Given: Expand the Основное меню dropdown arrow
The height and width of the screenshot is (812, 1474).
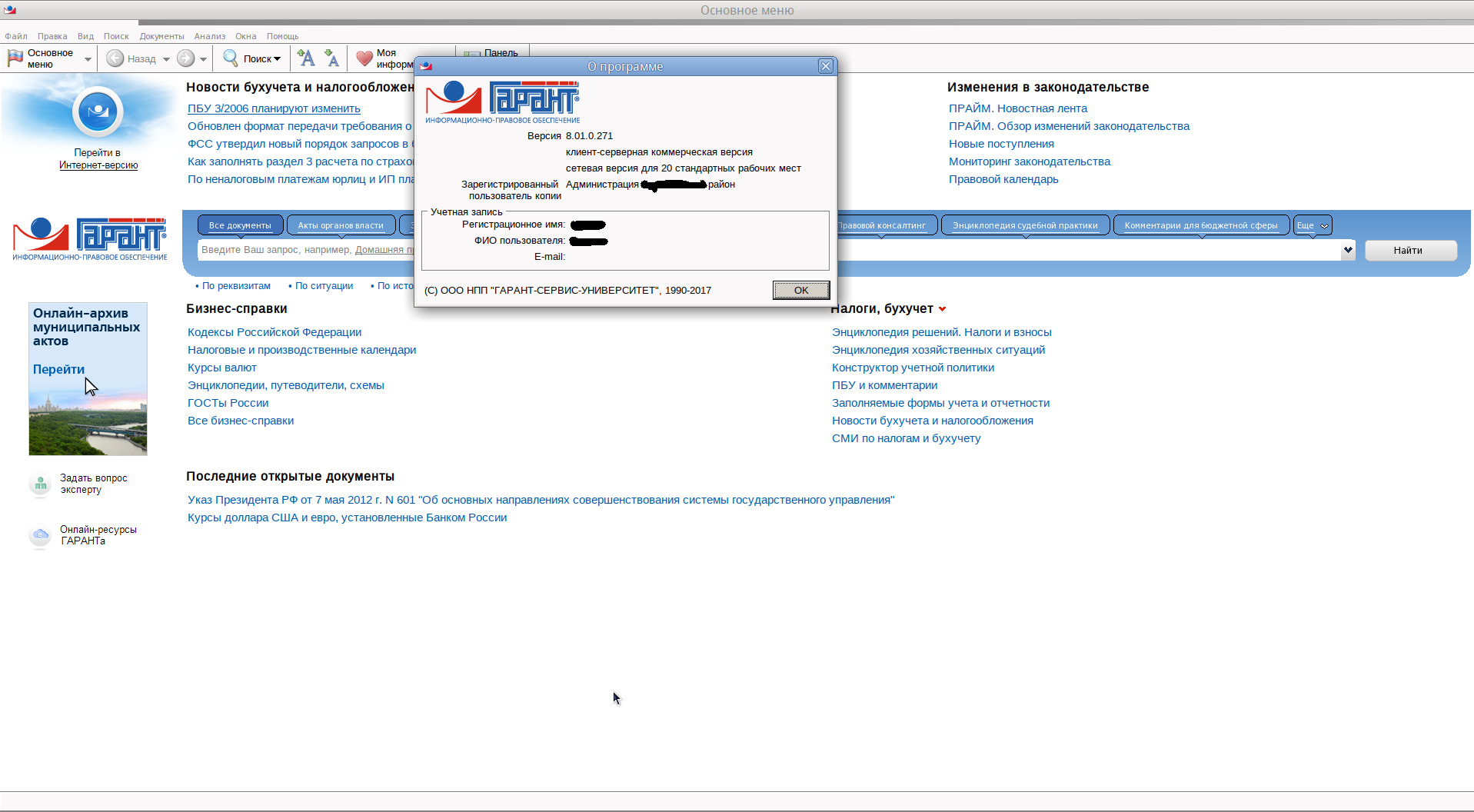Looking at the screenshot, I should tap(88, 59).
